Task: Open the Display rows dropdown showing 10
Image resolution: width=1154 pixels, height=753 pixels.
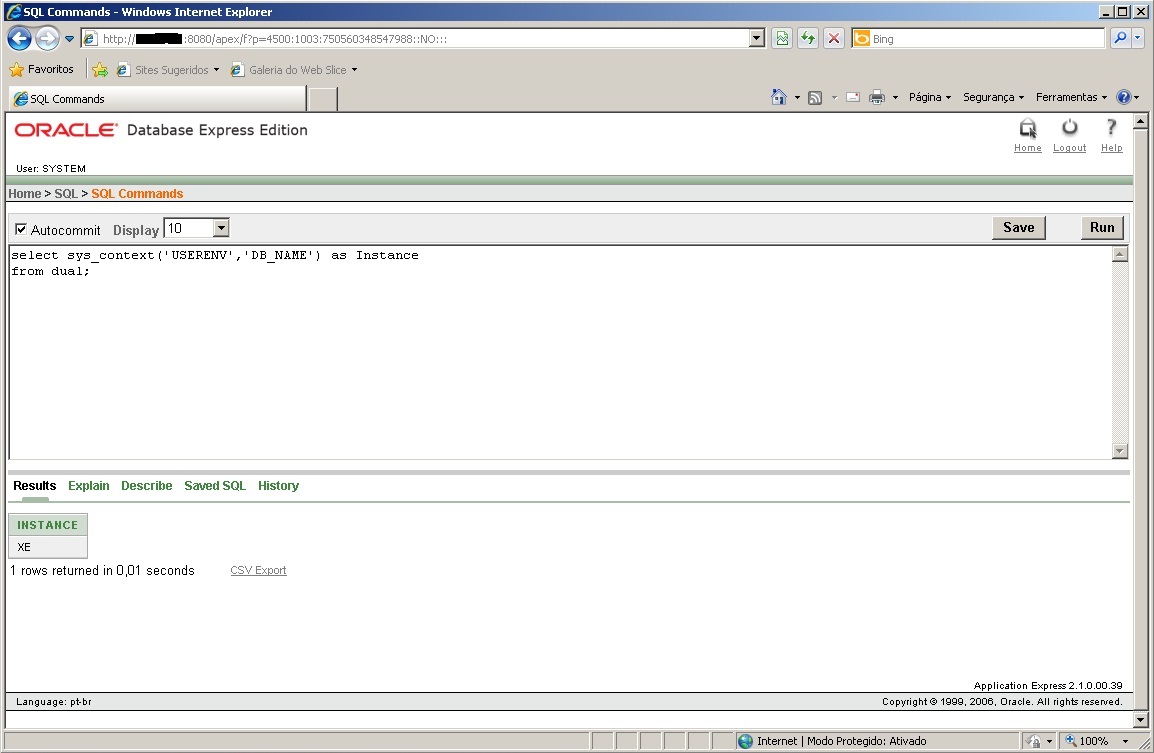Action: [x=222, y=228]
